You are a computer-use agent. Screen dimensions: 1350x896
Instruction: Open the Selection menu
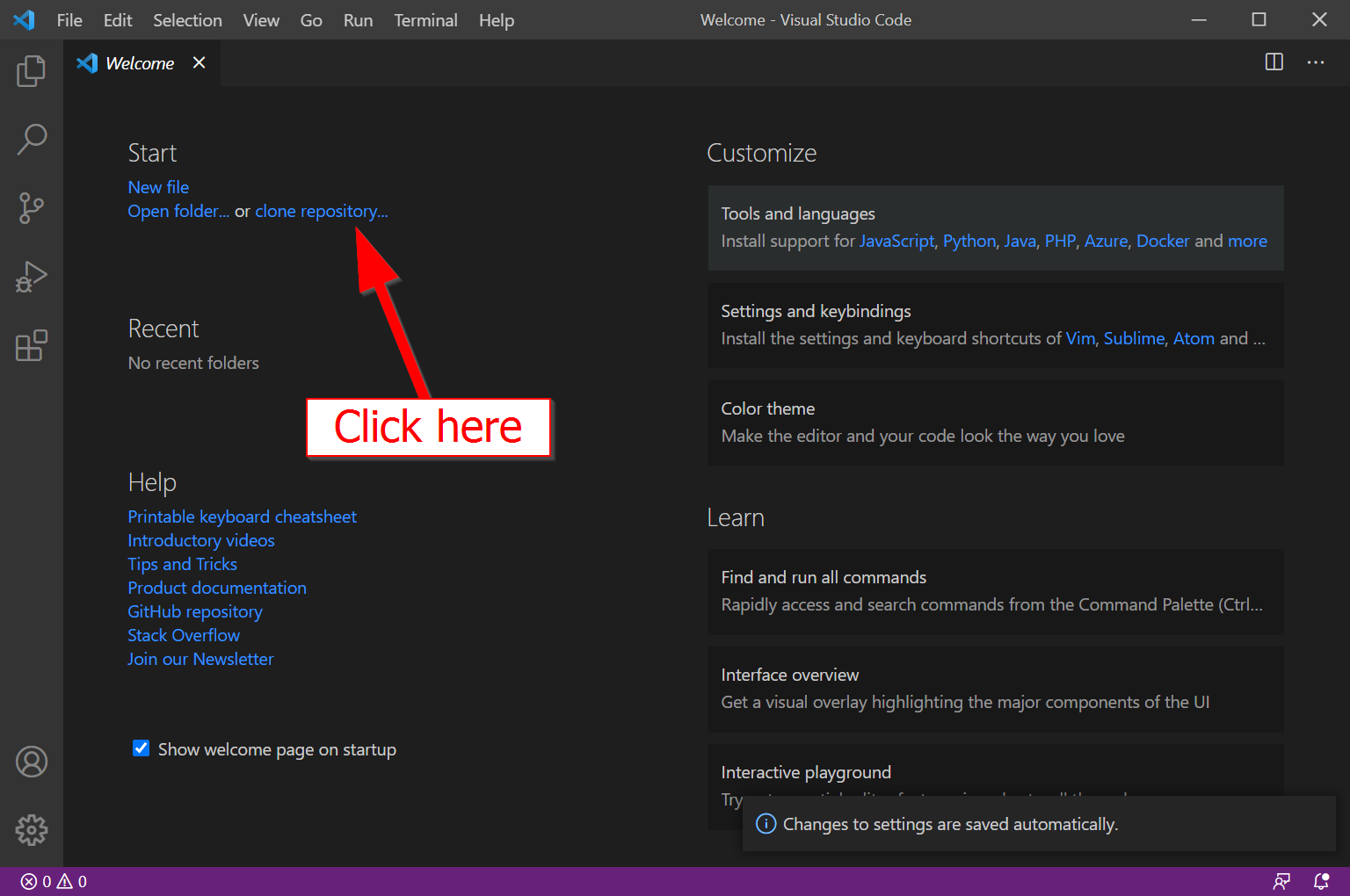(x=187, y=20)
